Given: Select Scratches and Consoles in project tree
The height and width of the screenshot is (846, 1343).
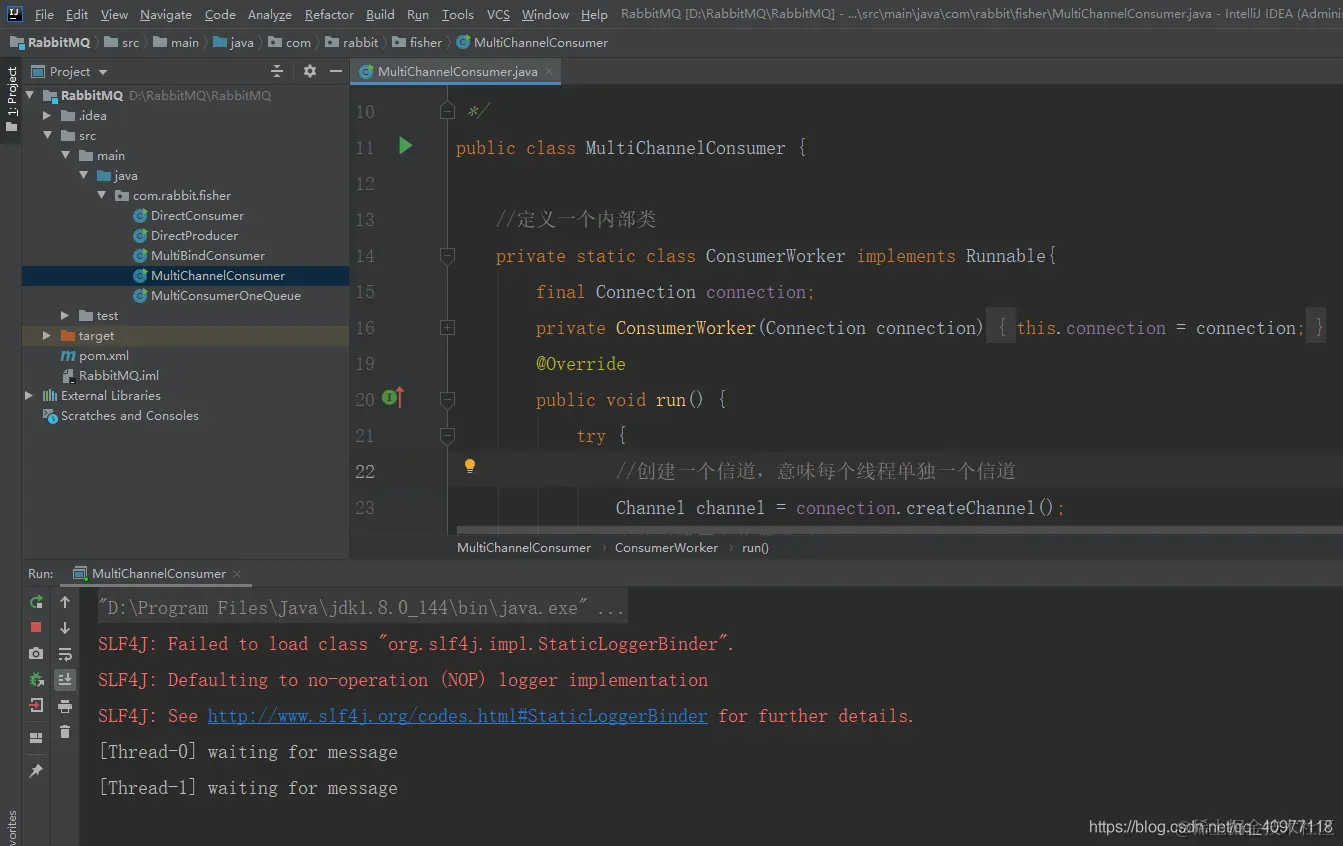Looking at the screenshot, I should point(129,416).
